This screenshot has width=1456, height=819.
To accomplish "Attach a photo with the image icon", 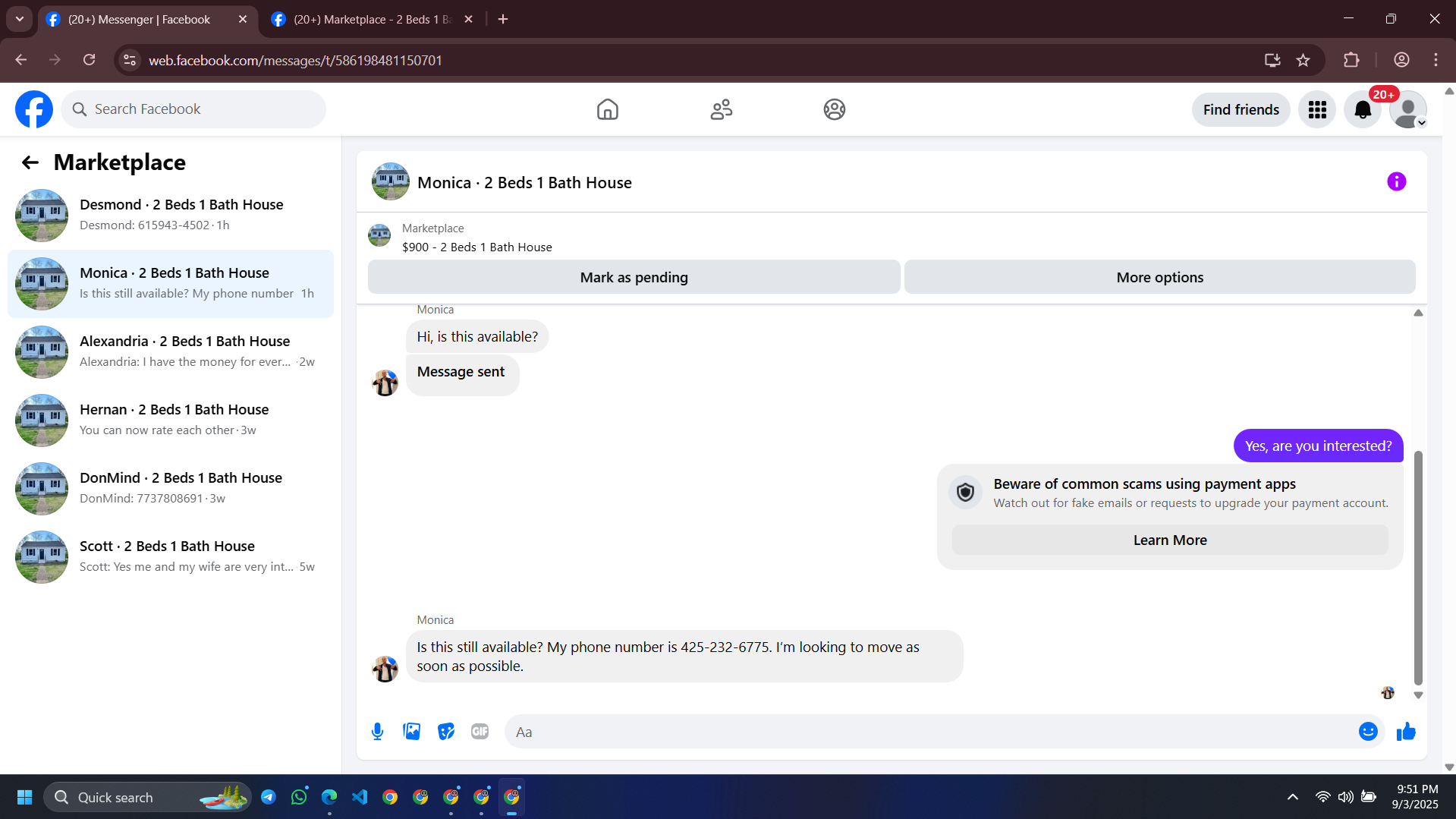I will (411, 731).
